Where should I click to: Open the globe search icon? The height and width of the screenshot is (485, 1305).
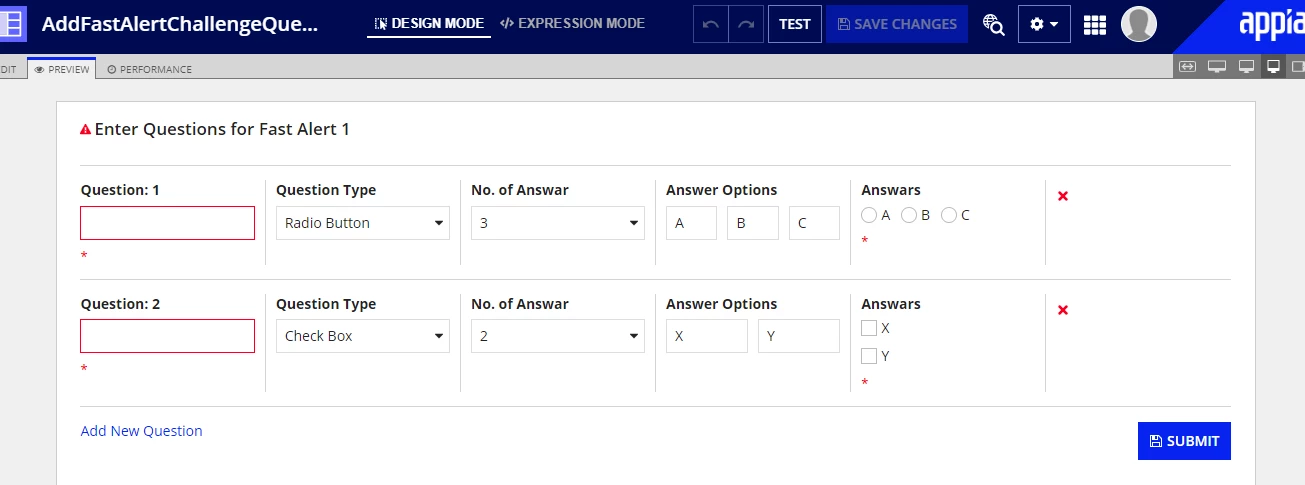[x=993, y=24]
